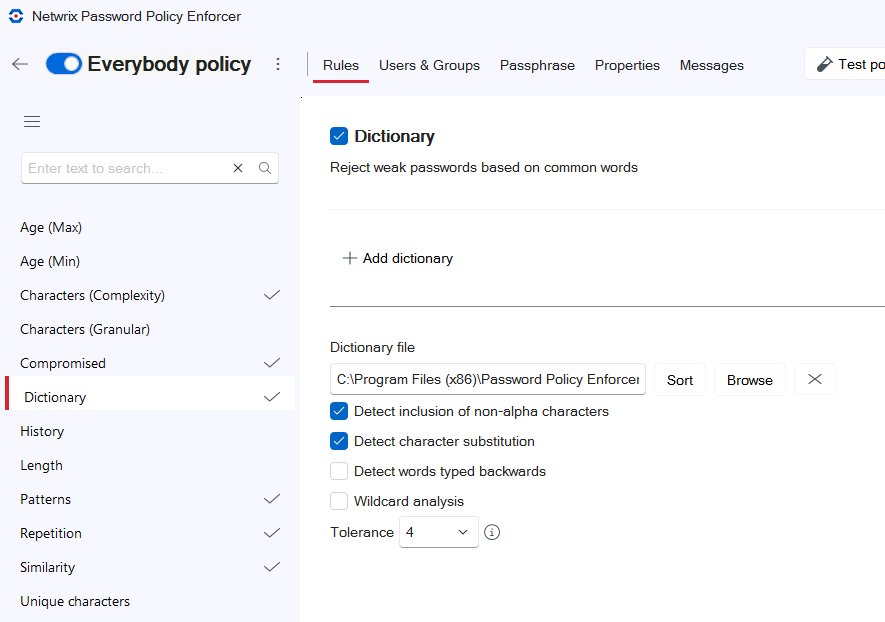This screenshot has width=885, height=622.
Task: Click the Test policy pencil icon
Action: pos(825,64)
